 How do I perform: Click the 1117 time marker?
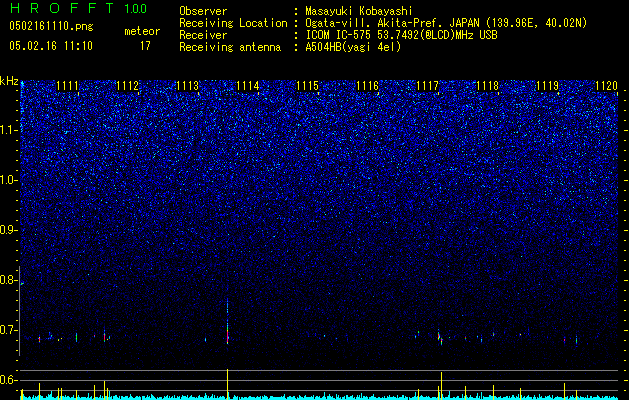428,86
